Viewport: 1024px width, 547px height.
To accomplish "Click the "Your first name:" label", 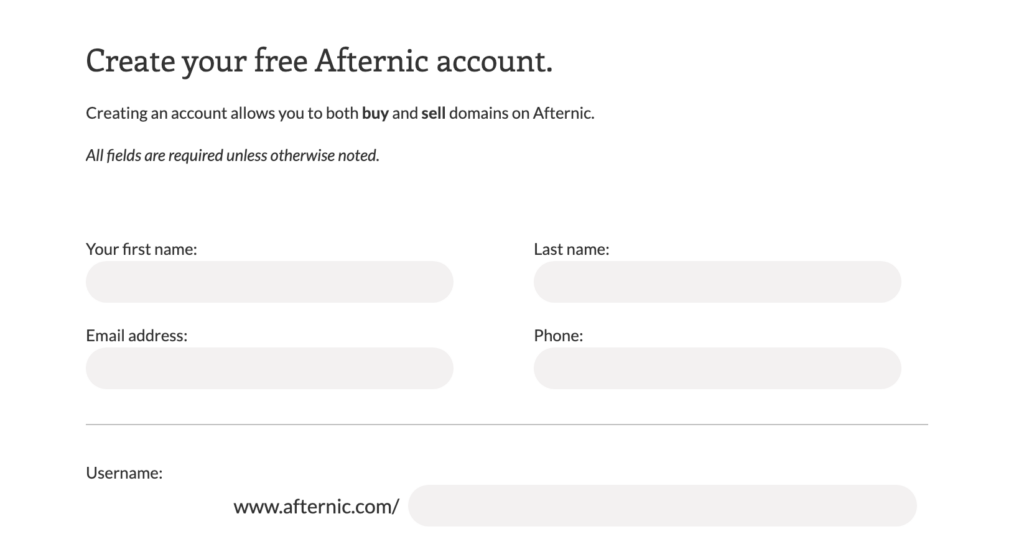I will coord(141,249).
